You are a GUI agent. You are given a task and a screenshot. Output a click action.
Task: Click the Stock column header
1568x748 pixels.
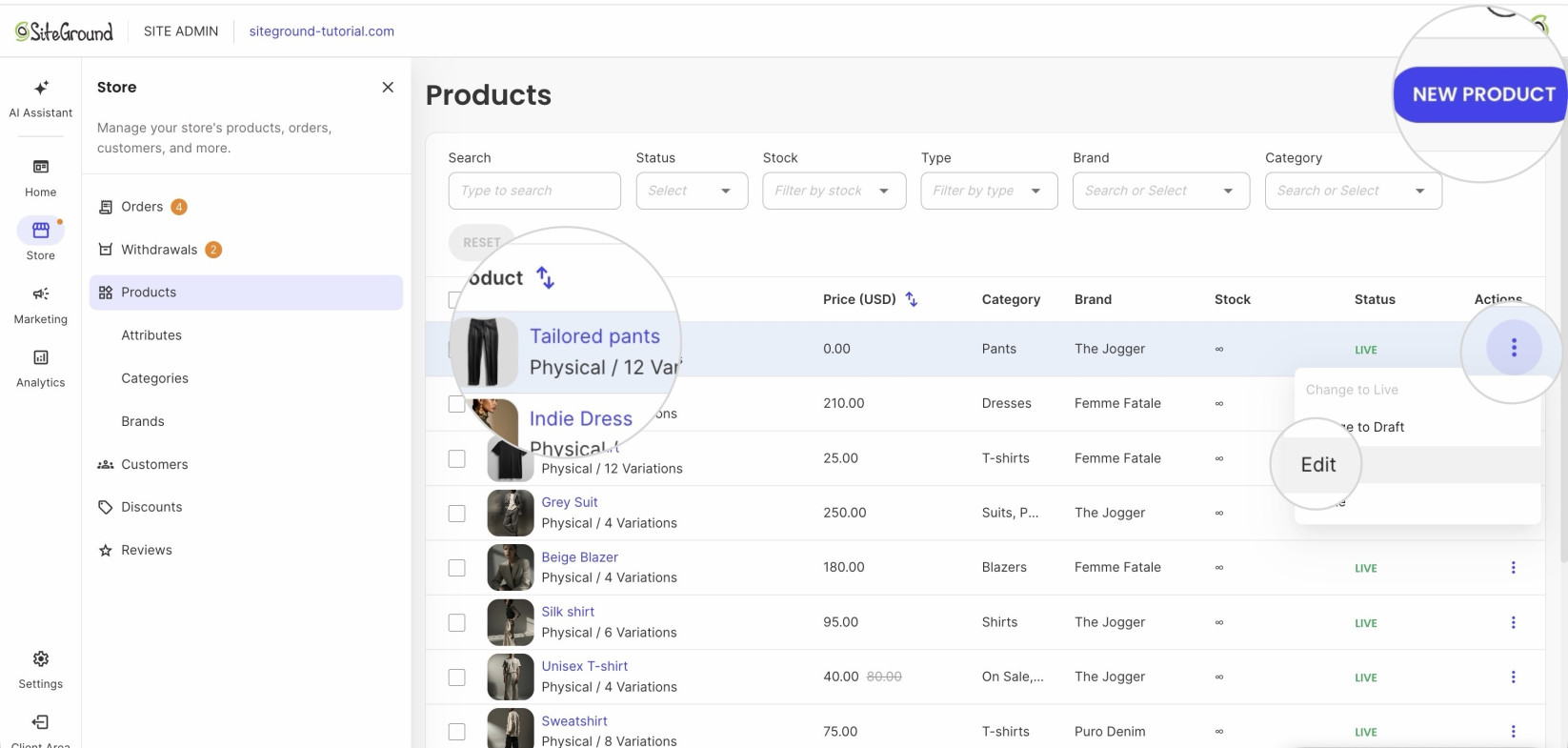point(1233,299)
